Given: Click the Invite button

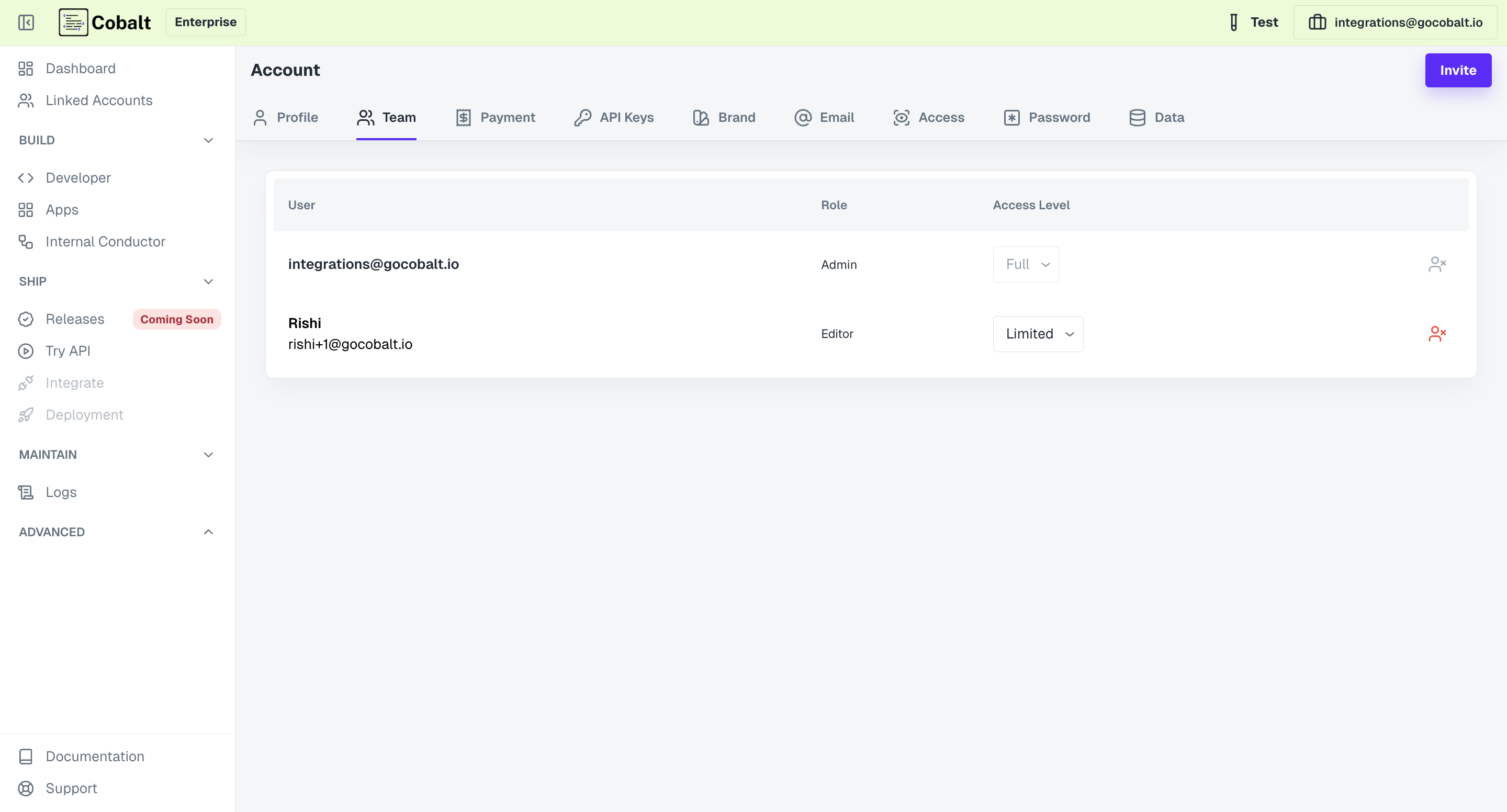Looking at the screenshot, I should 1457,70.
